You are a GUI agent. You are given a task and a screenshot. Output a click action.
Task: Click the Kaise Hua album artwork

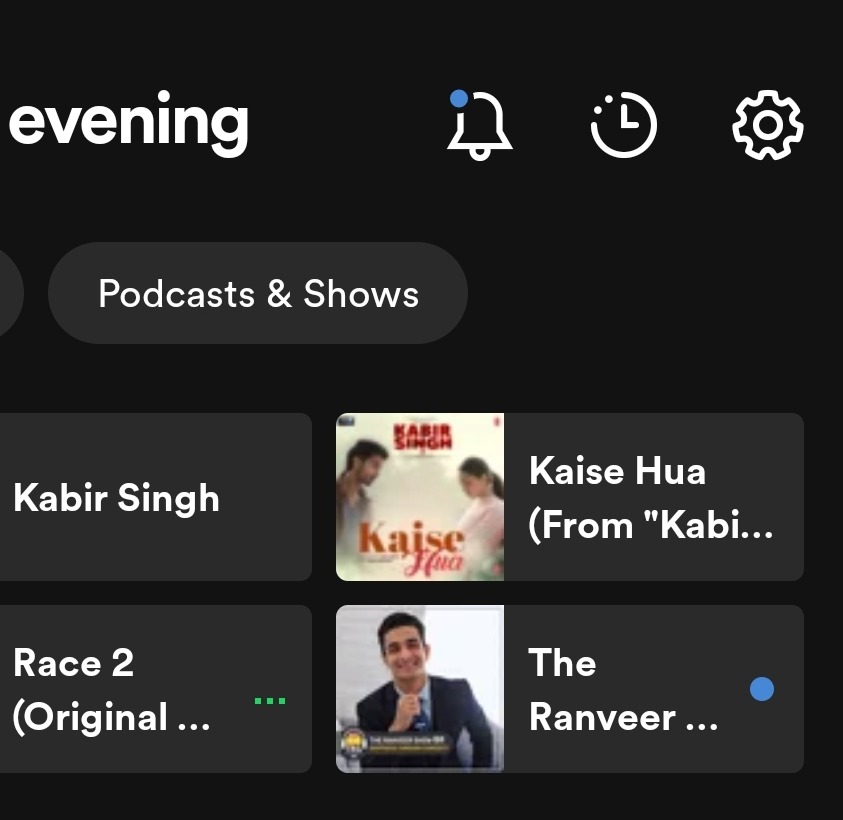pyautogui.click(x=420, y=497)
